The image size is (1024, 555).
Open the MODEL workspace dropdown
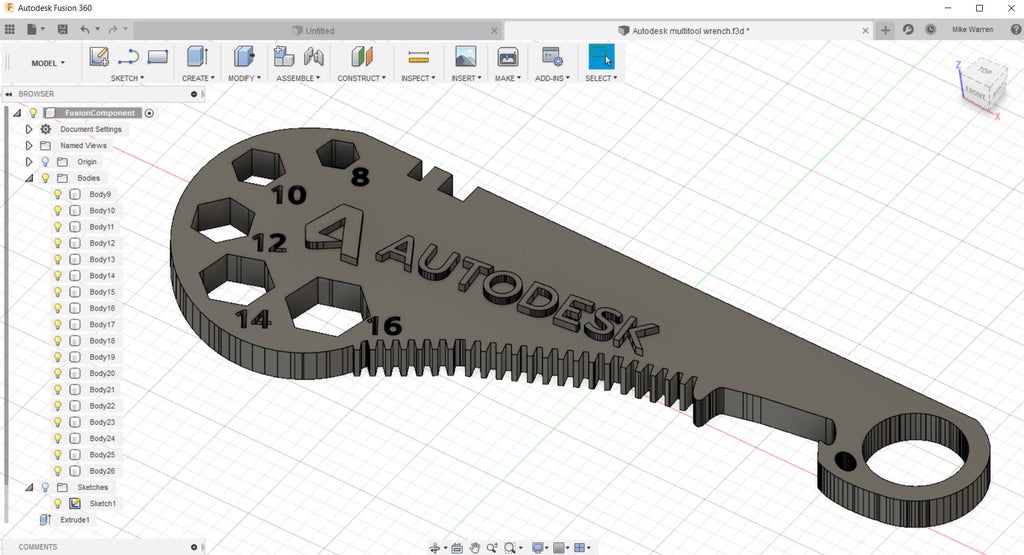(48, 63)
